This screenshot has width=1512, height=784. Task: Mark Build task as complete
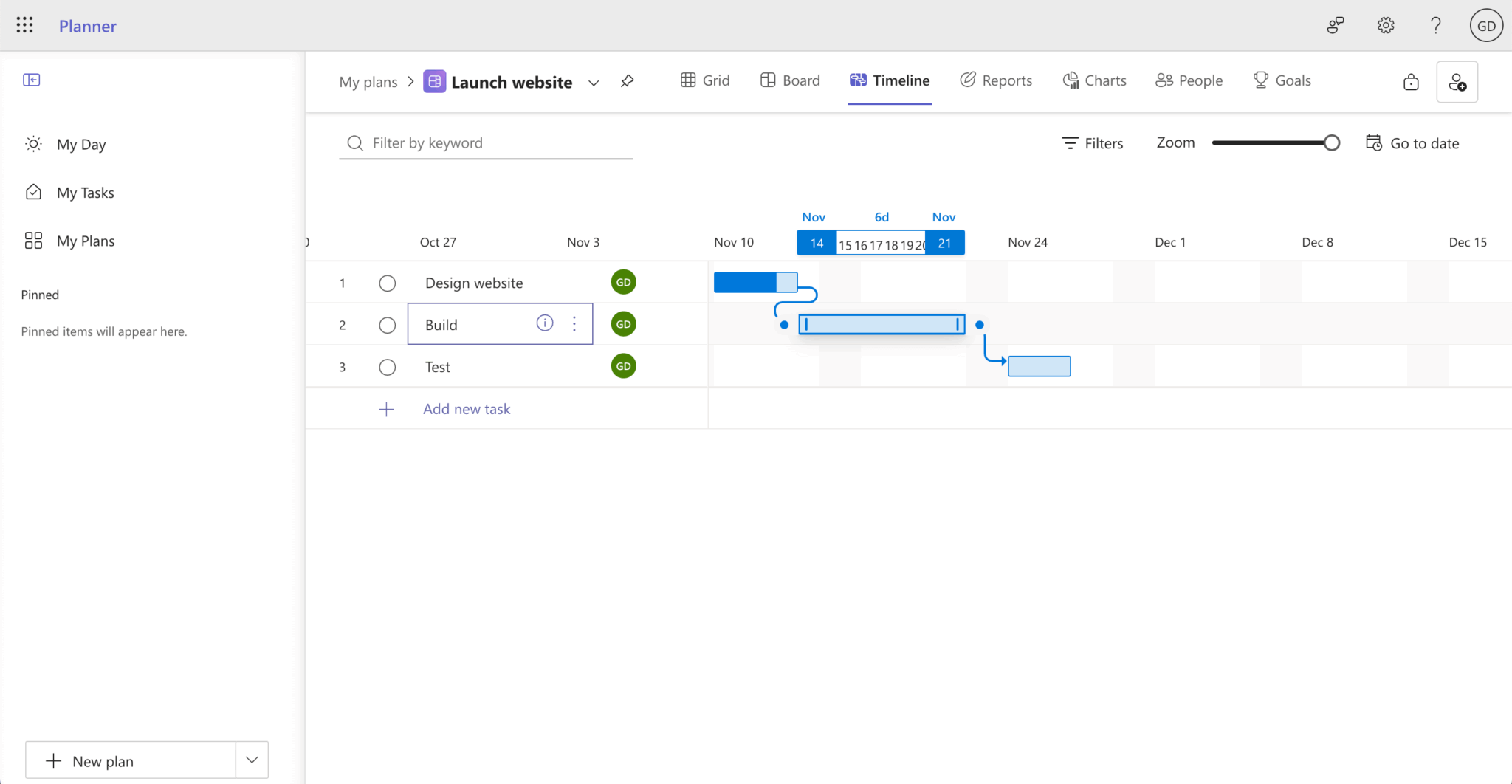click(x=388, y=326)
